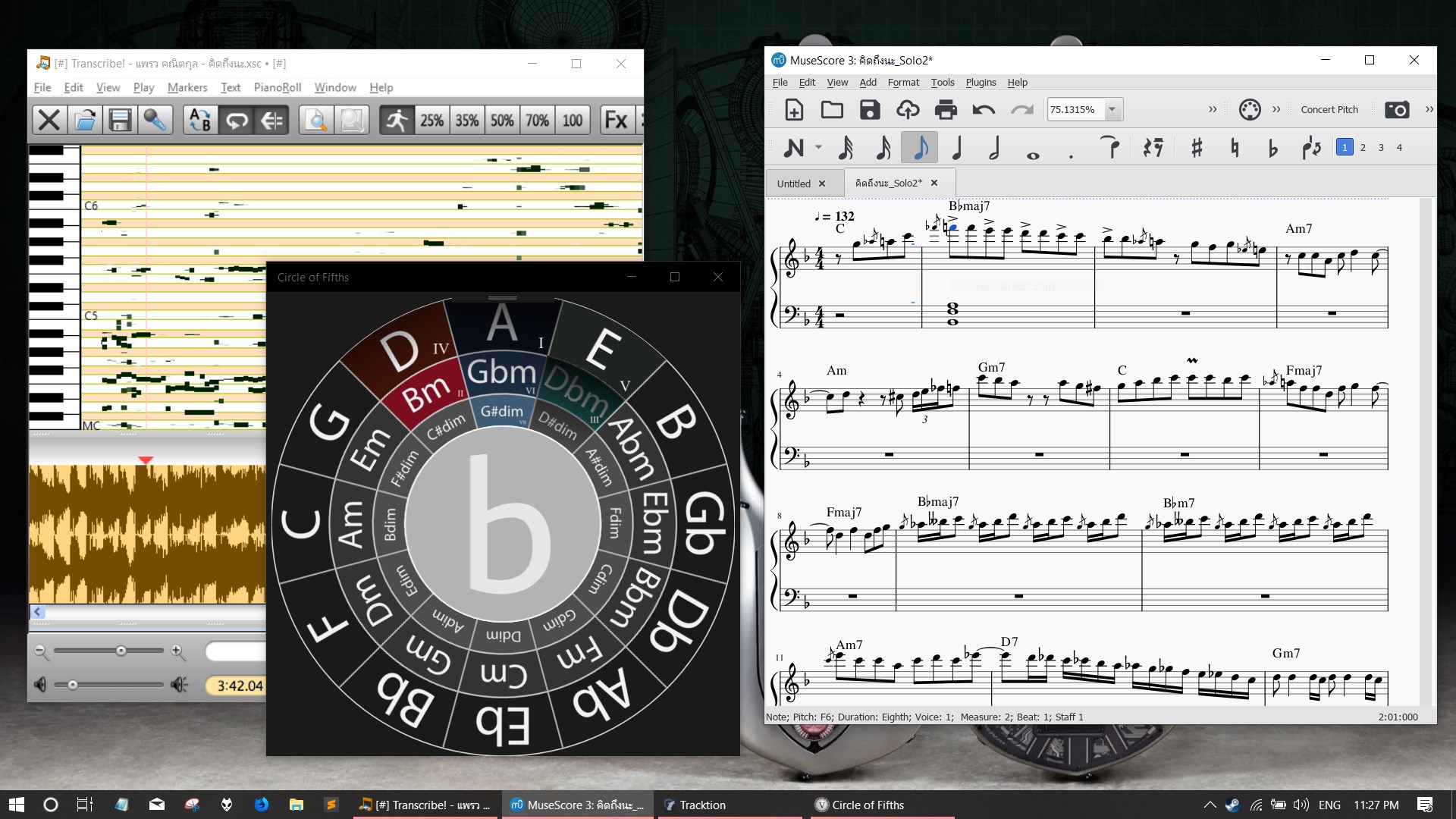Toggle rest input in MuseScore
The width and height of the screenshot is (1456, 819).
1153,148
